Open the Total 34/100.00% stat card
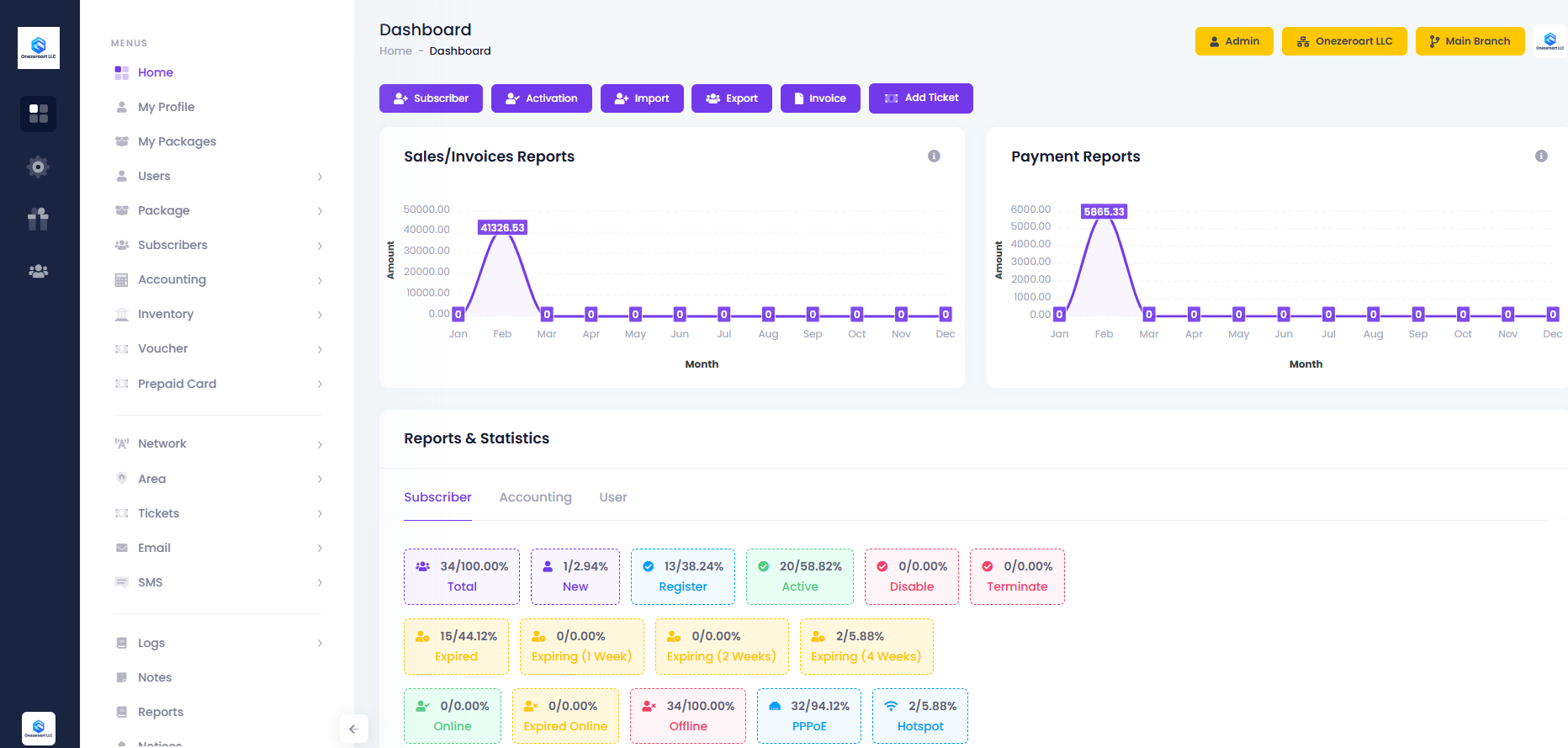Screen dimensions: 1568x748 pos(462,576)
